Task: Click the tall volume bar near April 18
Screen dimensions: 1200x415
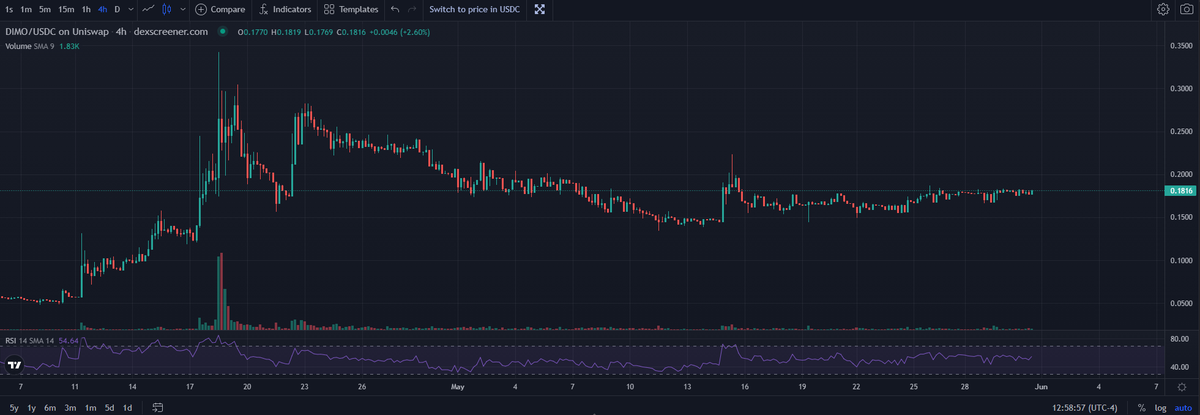Action: (x=219, y=291)
